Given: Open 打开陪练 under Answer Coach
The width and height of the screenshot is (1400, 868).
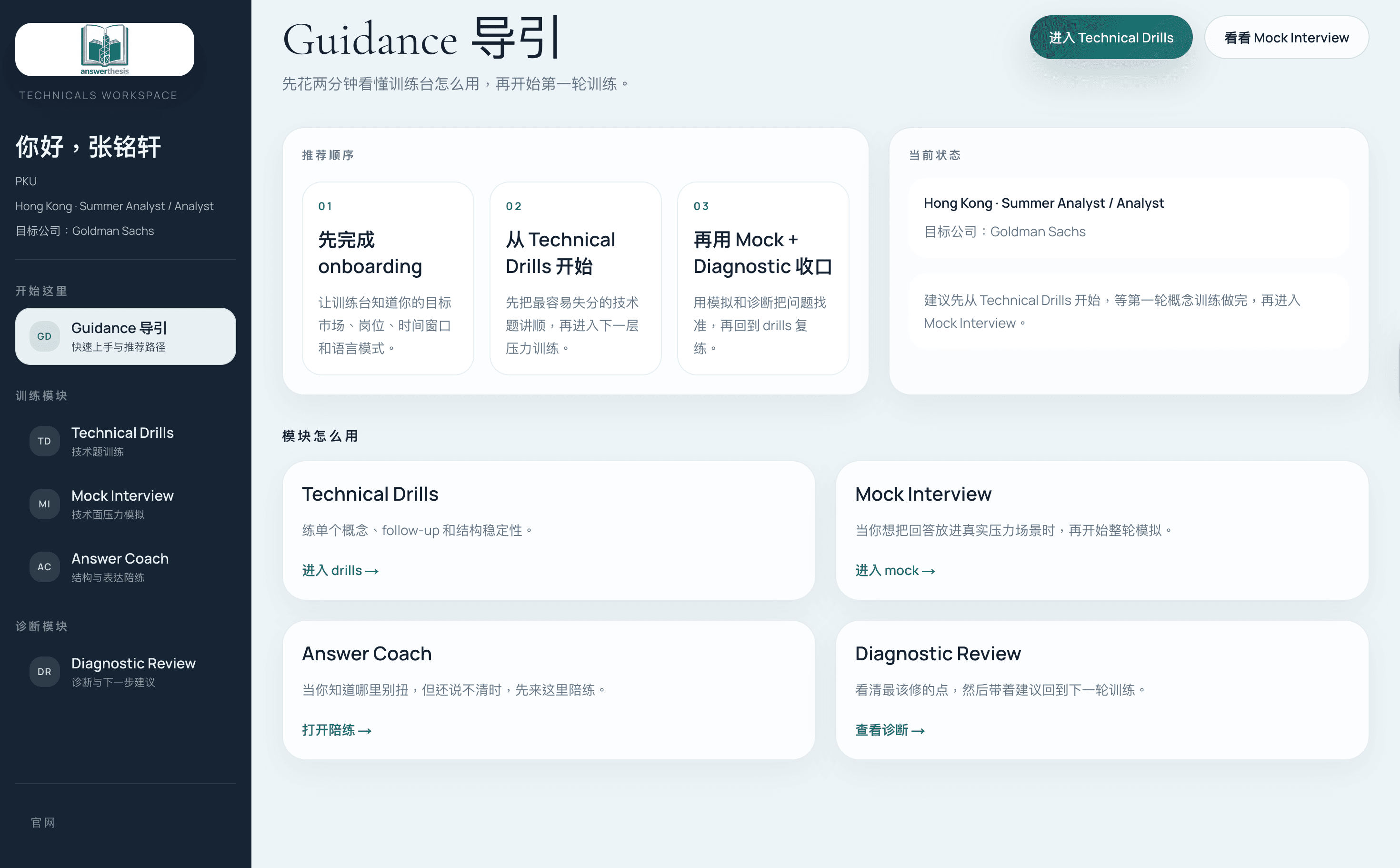Looking at the screenshot, I should [337, 730].
